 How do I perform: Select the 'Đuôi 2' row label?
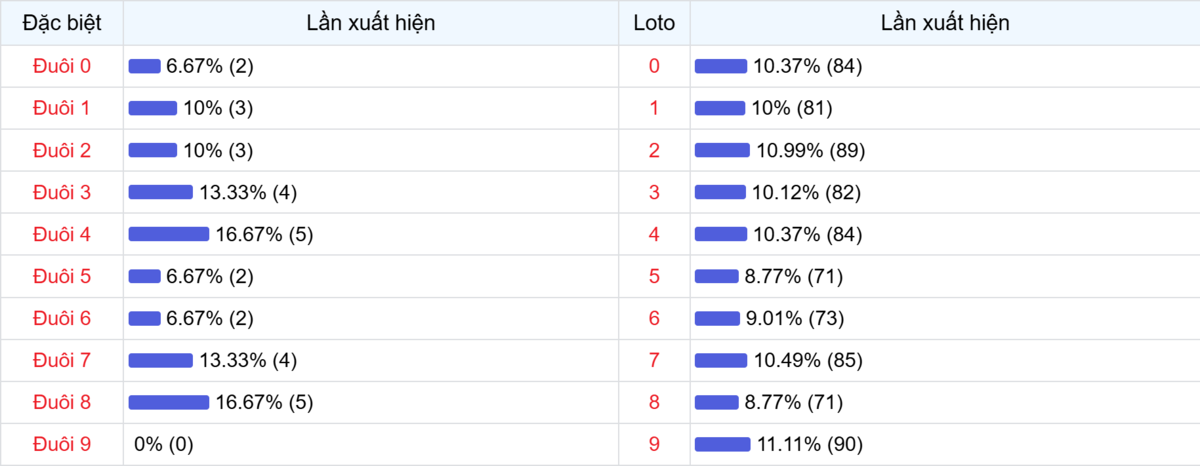62,150
